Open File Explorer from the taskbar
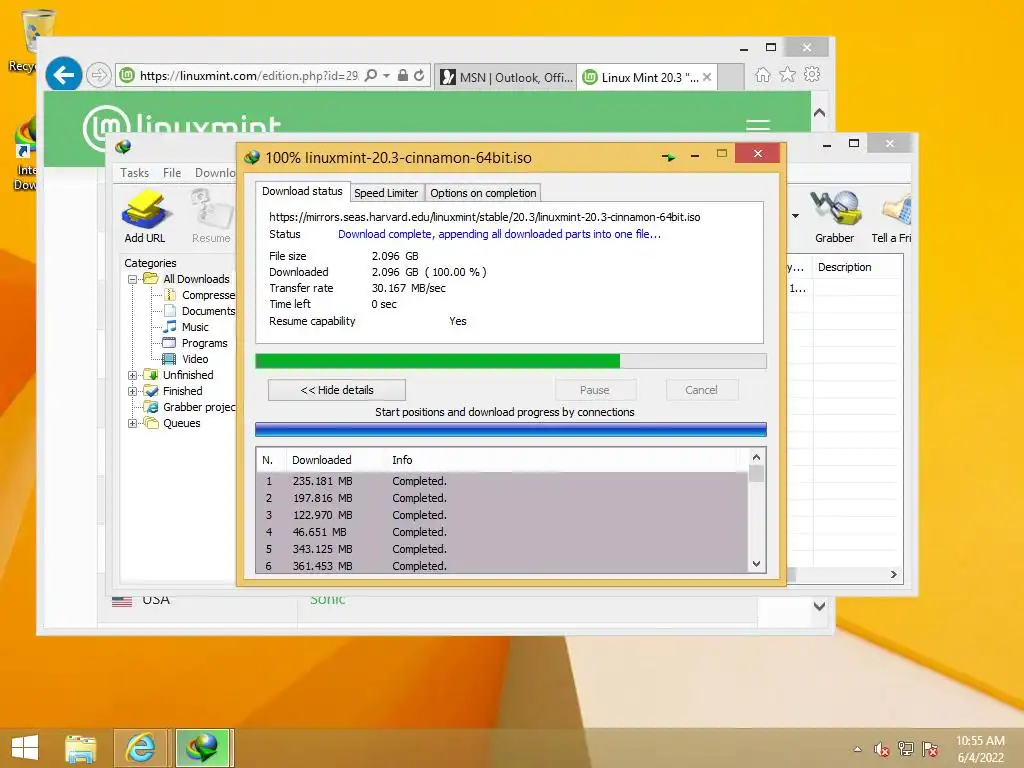1024x768 pixels. [80, 748]
